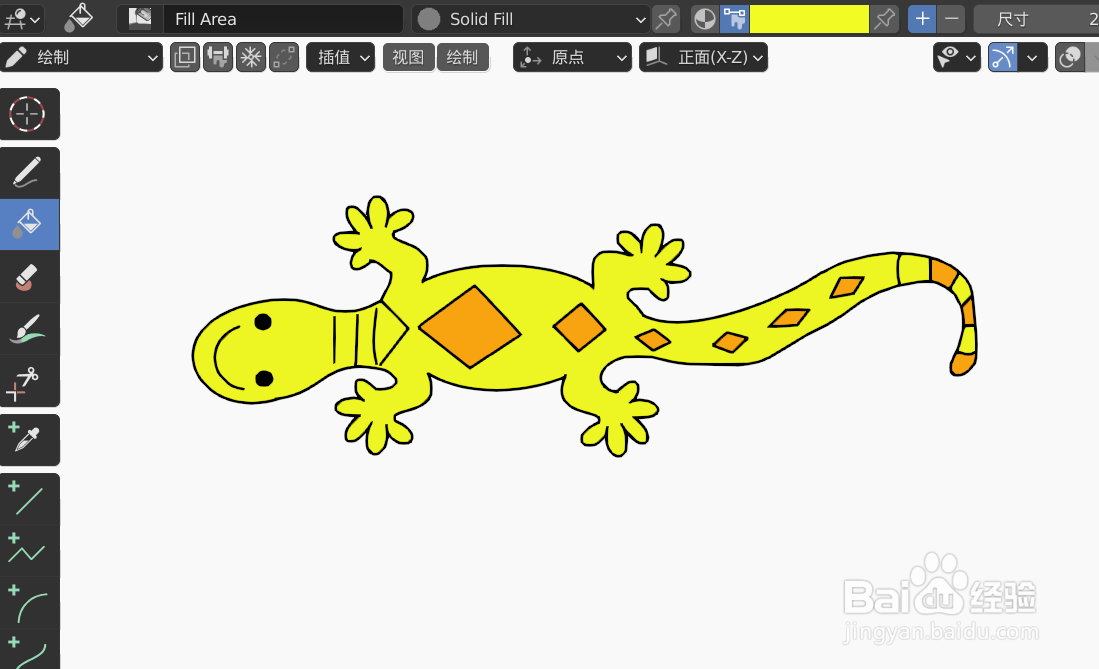Select material color mode button
This screenshot has width=1099, height=669.
pos(705,19)
